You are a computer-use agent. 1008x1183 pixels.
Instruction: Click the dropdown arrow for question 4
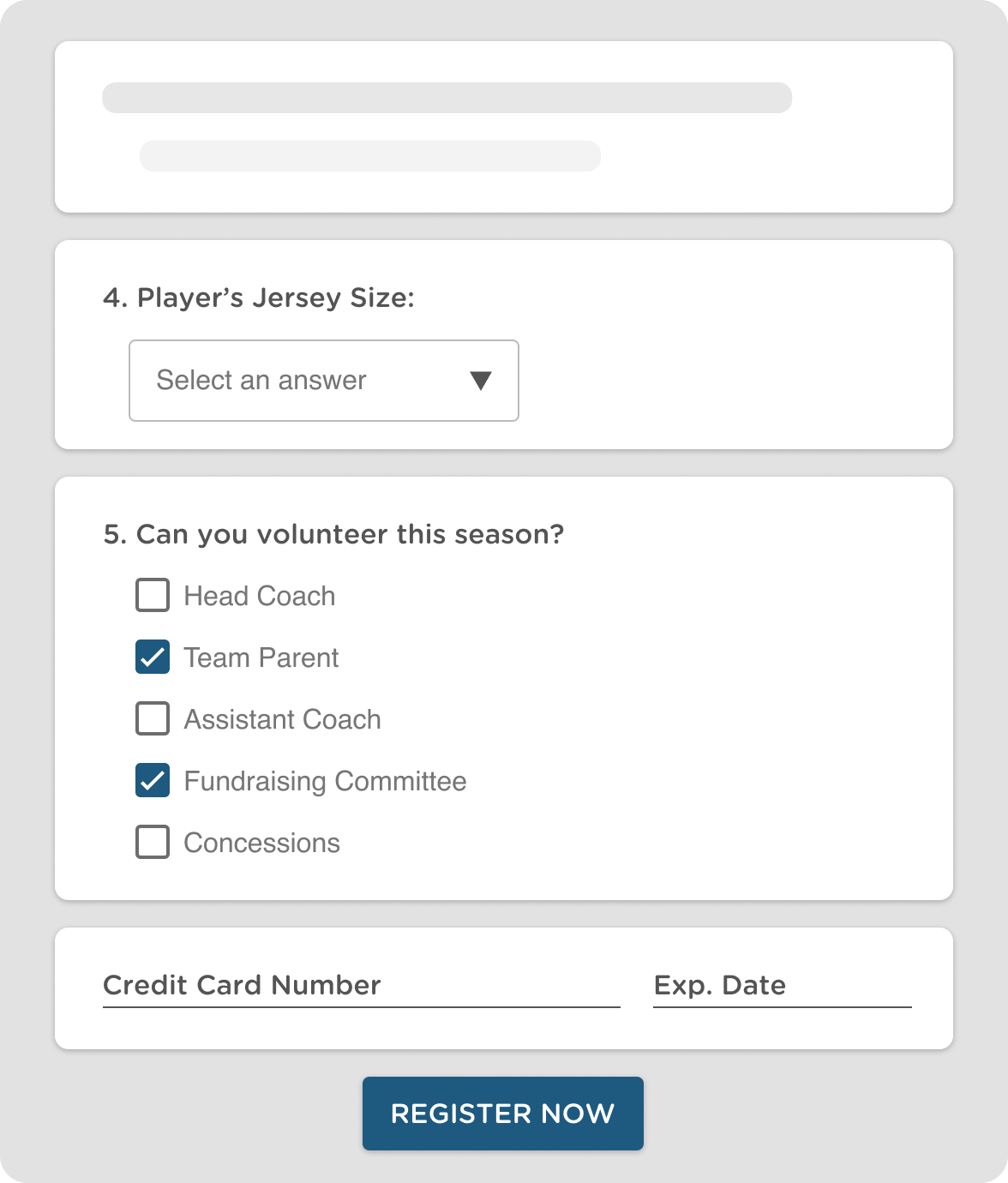pos(481,381)
